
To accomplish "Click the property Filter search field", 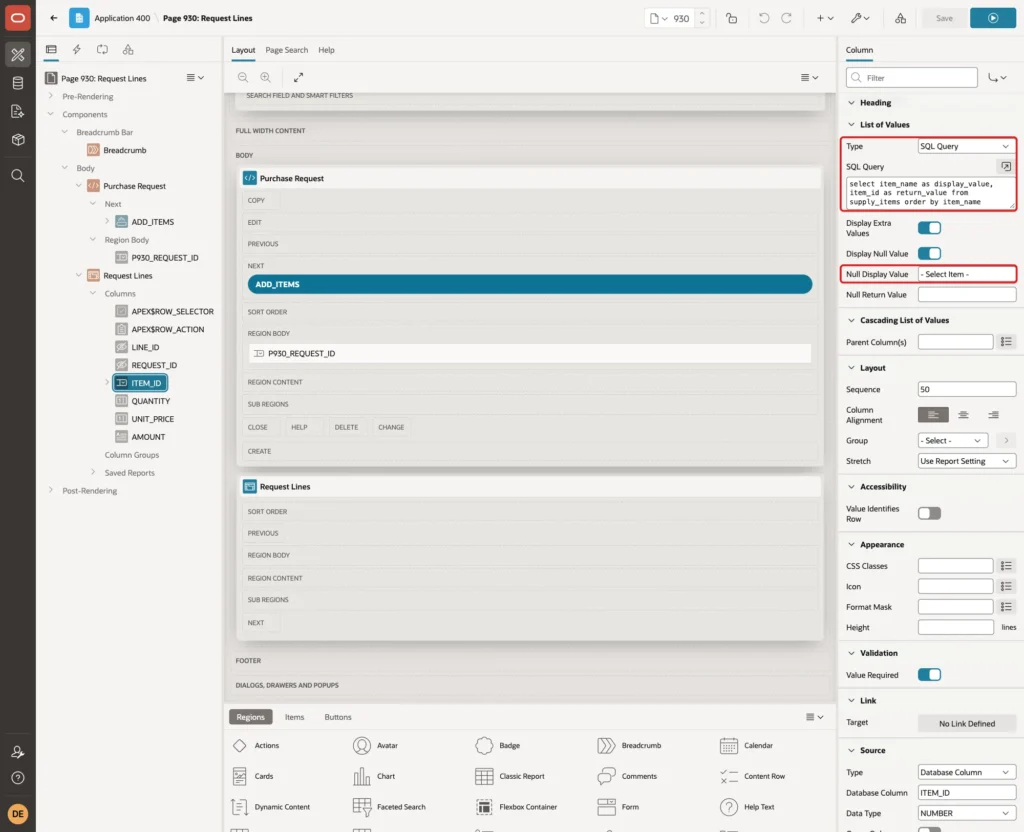I will [x=912, y=78].
